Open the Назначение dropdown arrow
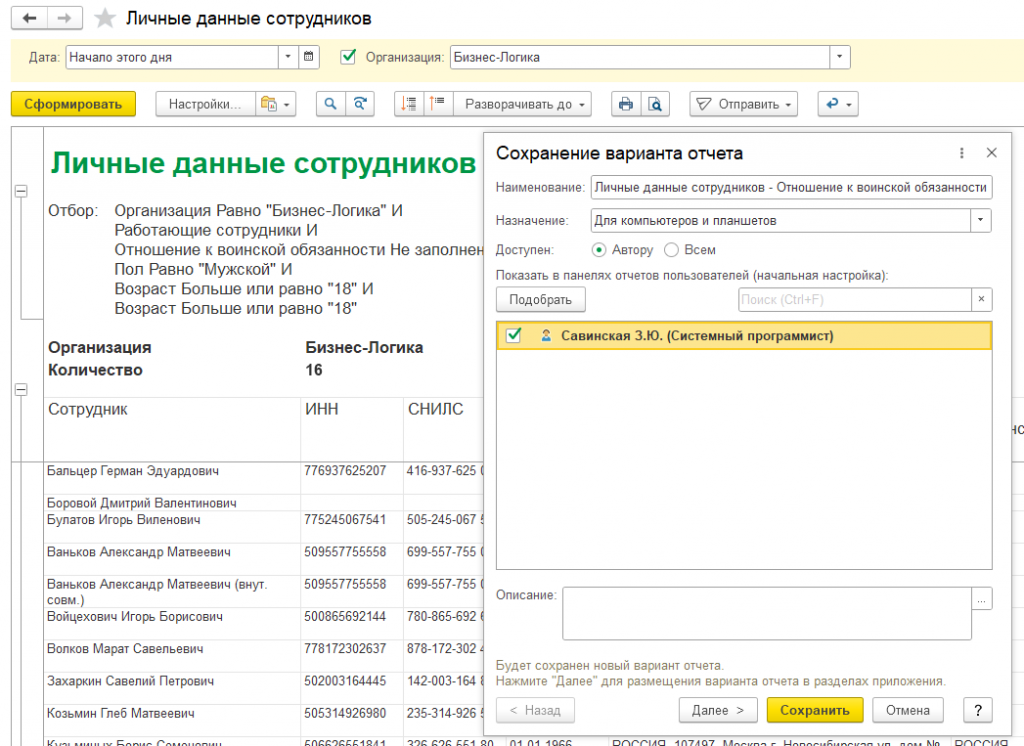1024x746 pixels. point(980,220)
